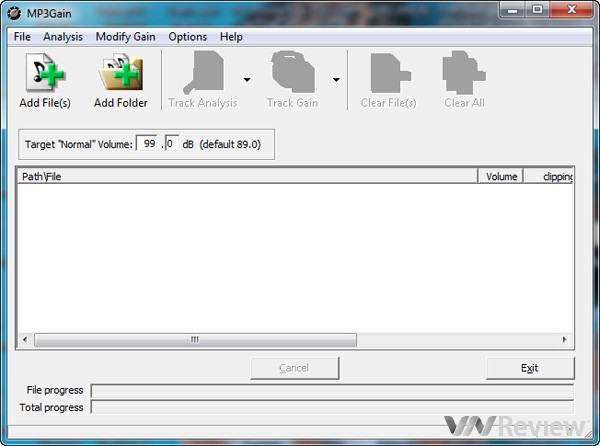Screen dimensions: 600x446
Task: Minimize the MP3Gain window
Action: coord(513,10)
